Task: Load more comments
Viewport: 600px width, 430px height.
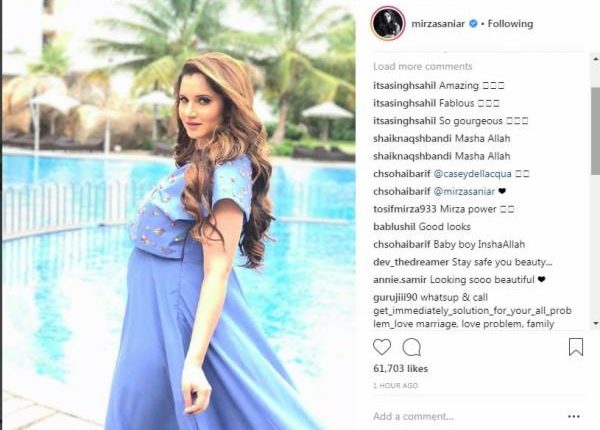Action: pyautogui.click(x=423, y=67)
